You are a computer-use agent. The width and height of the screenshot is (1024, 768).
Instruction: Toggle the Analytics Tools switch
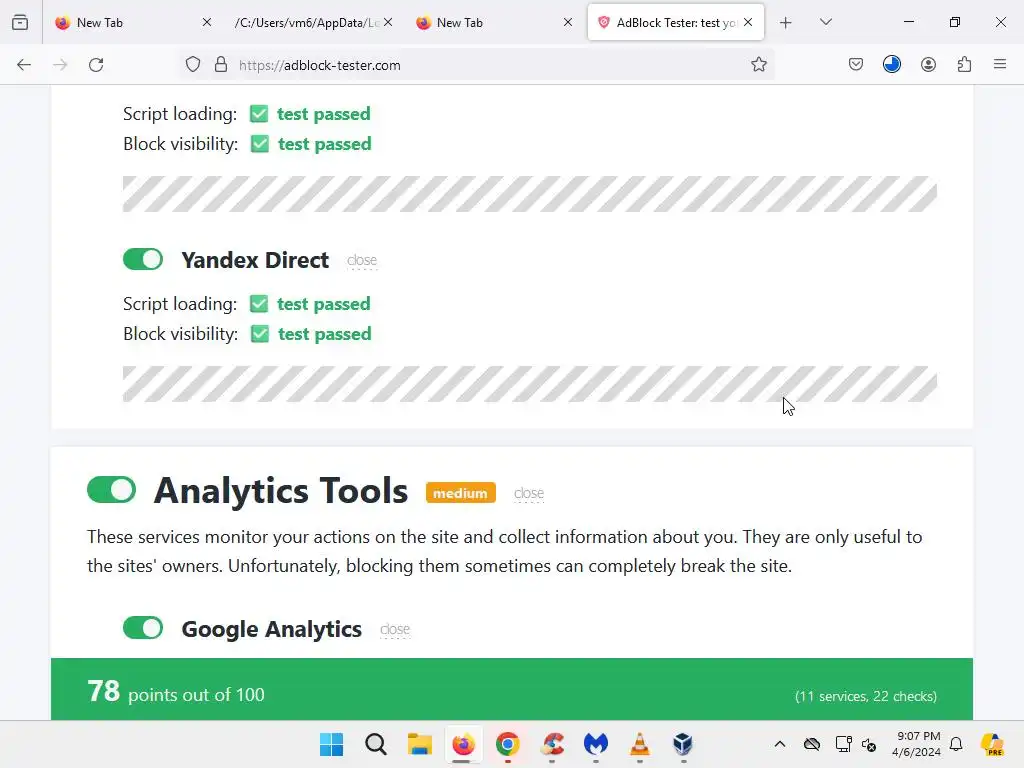pyautogui.click(x=111, y=490)
